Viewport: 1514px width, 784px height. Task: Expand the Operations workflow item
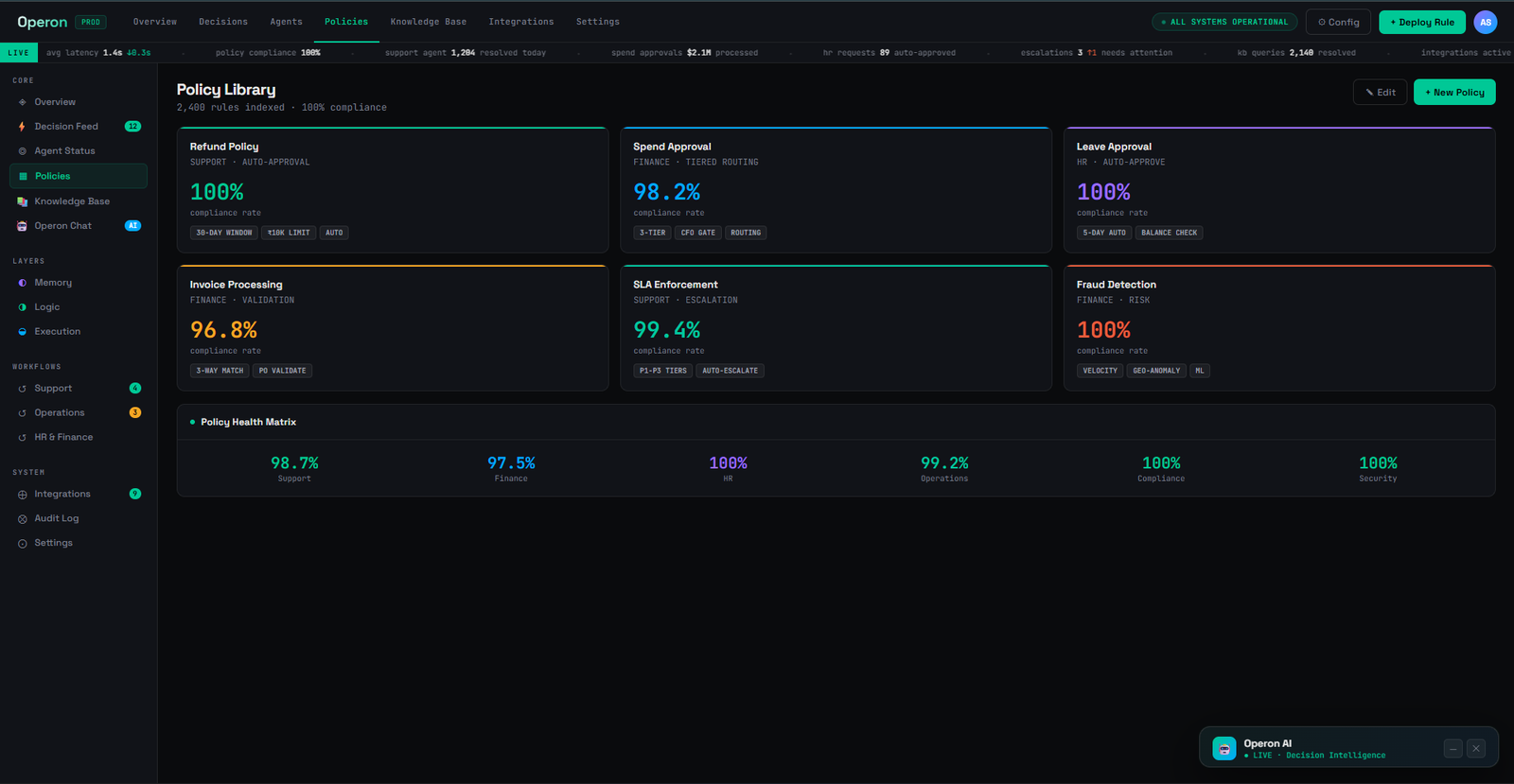pyautogui.click(x=79, y=413)
